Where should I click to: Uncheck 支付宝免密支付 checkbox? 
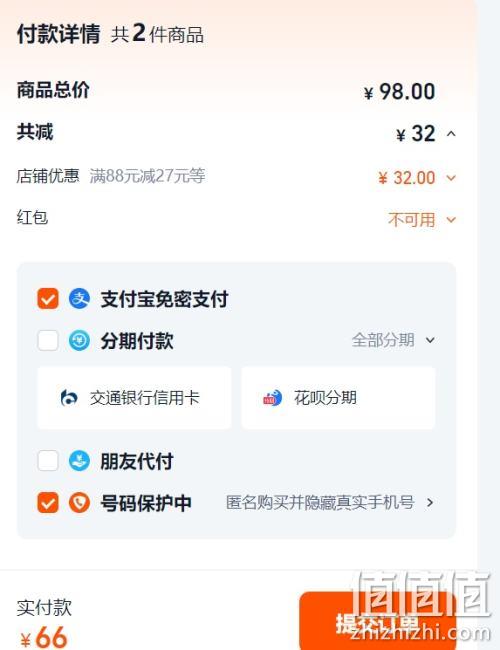click(x=48, y=298)
